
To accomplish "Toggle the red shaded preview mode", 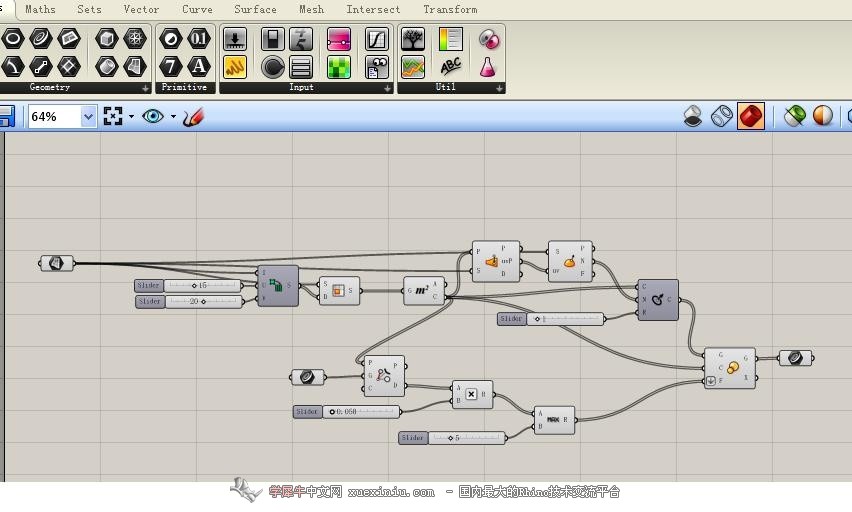I will coord(751,116).
